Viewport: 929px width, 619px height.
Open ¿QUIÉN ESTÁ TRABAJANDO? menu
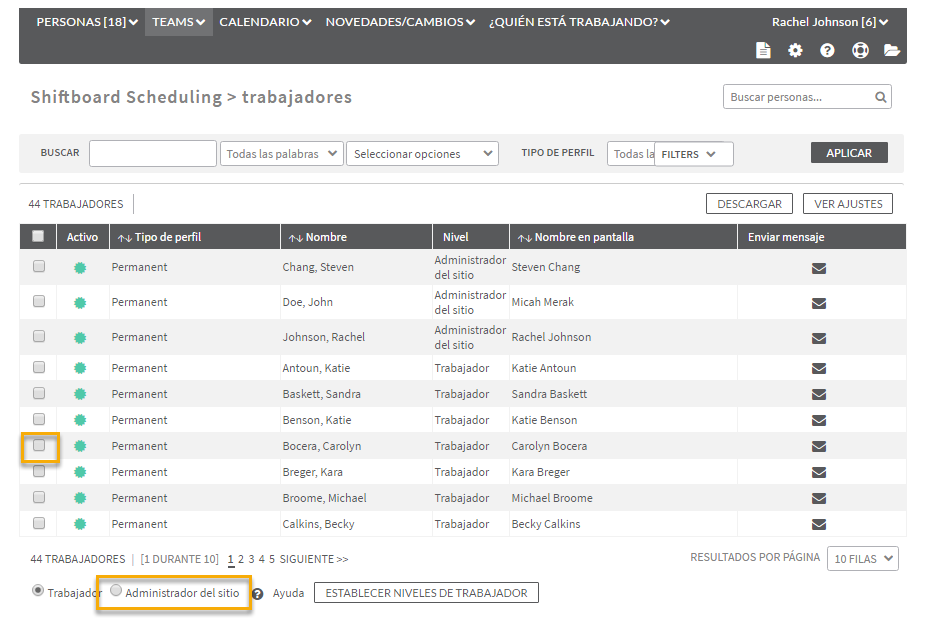(x=579, y=22)
